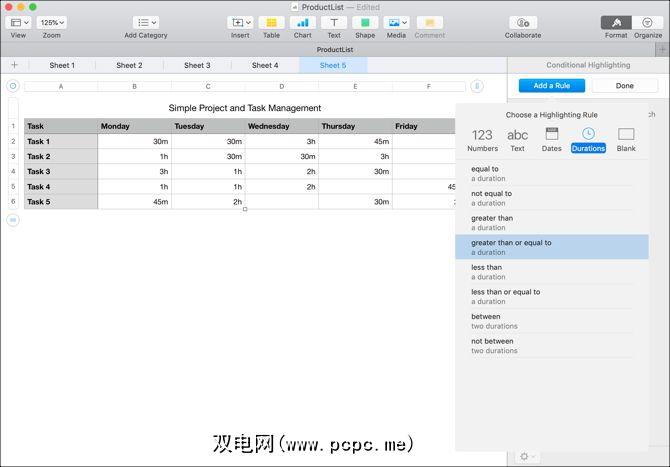
Task: Toggle the Organize sidebar button
Action: point(648,22)
